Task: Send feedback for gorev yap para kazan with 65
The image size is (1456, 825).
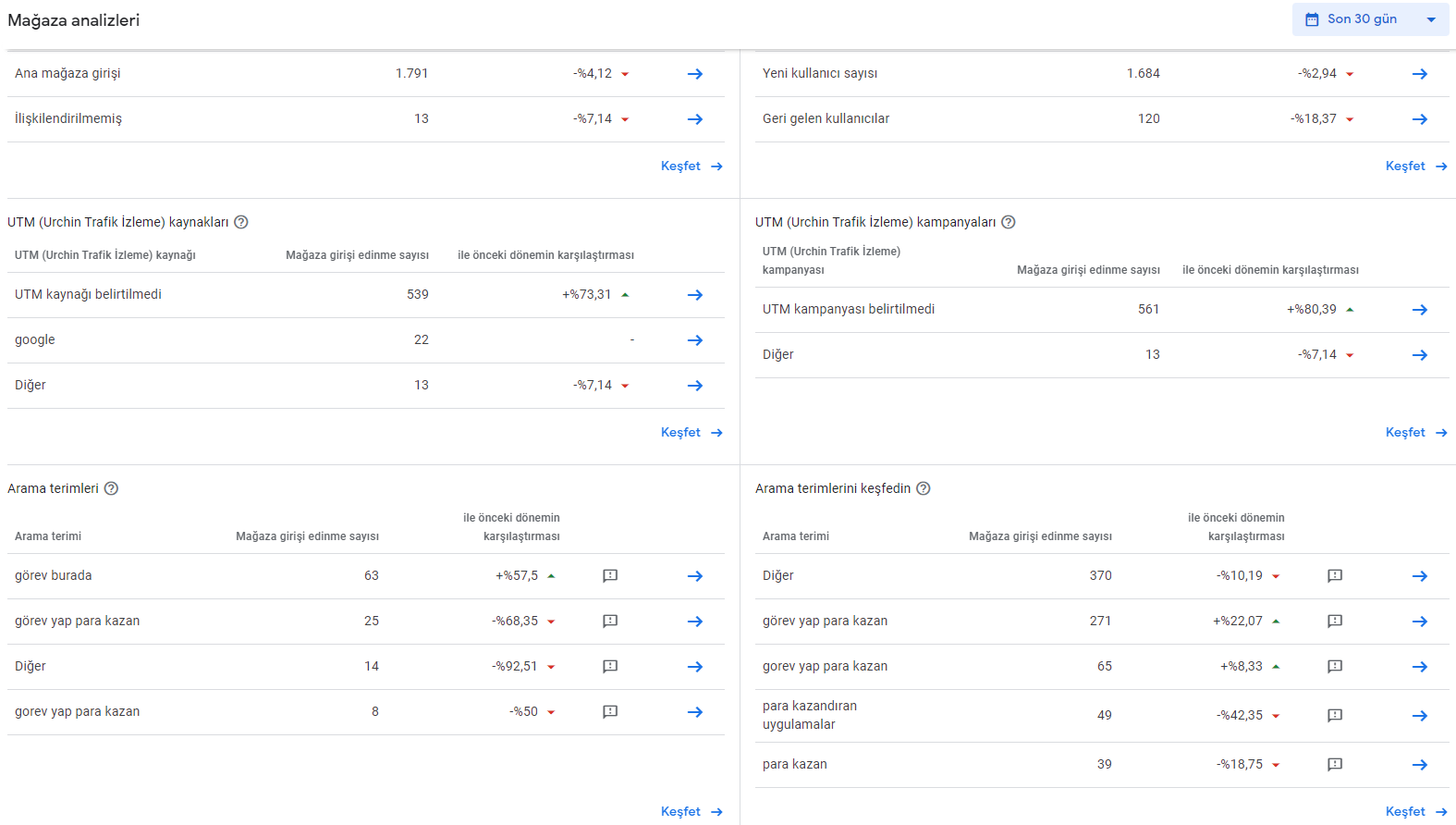Action: coord(1335,667)
